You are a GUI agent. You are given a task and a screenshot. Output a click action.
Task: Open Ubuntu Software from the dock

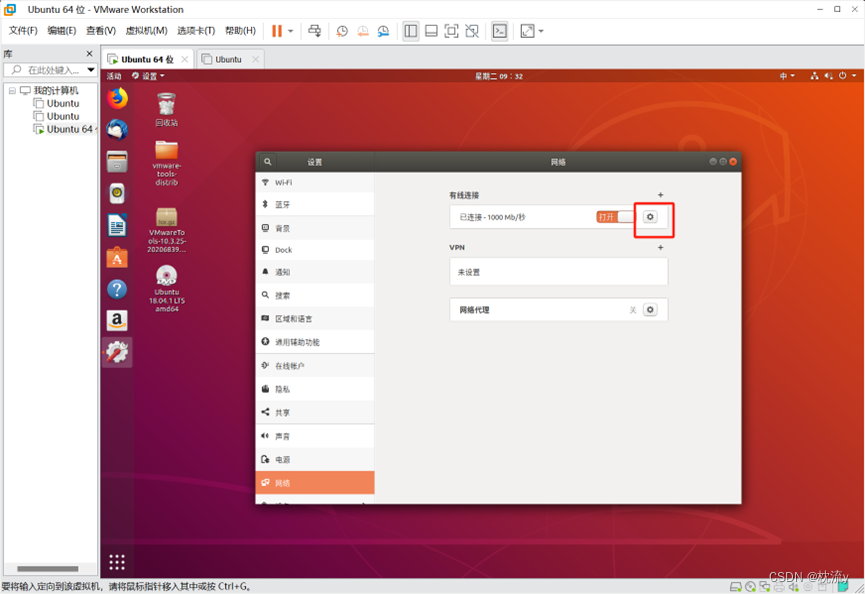[x=117, y=258]
